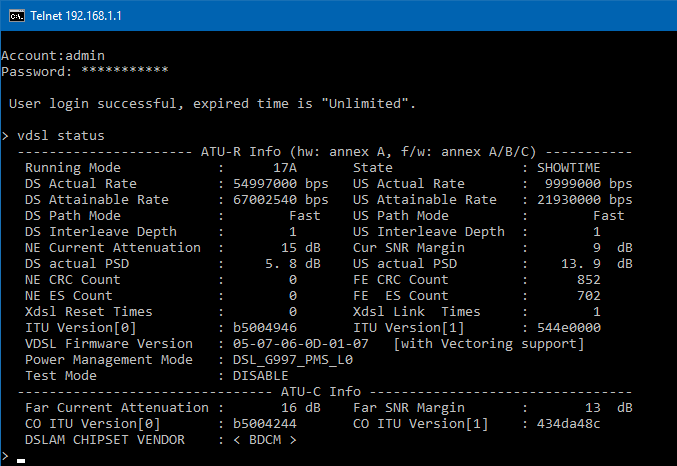This screenshot has width=677, height=466.
Task: Click the masked password asterisks
Action: tap(125, 70)
